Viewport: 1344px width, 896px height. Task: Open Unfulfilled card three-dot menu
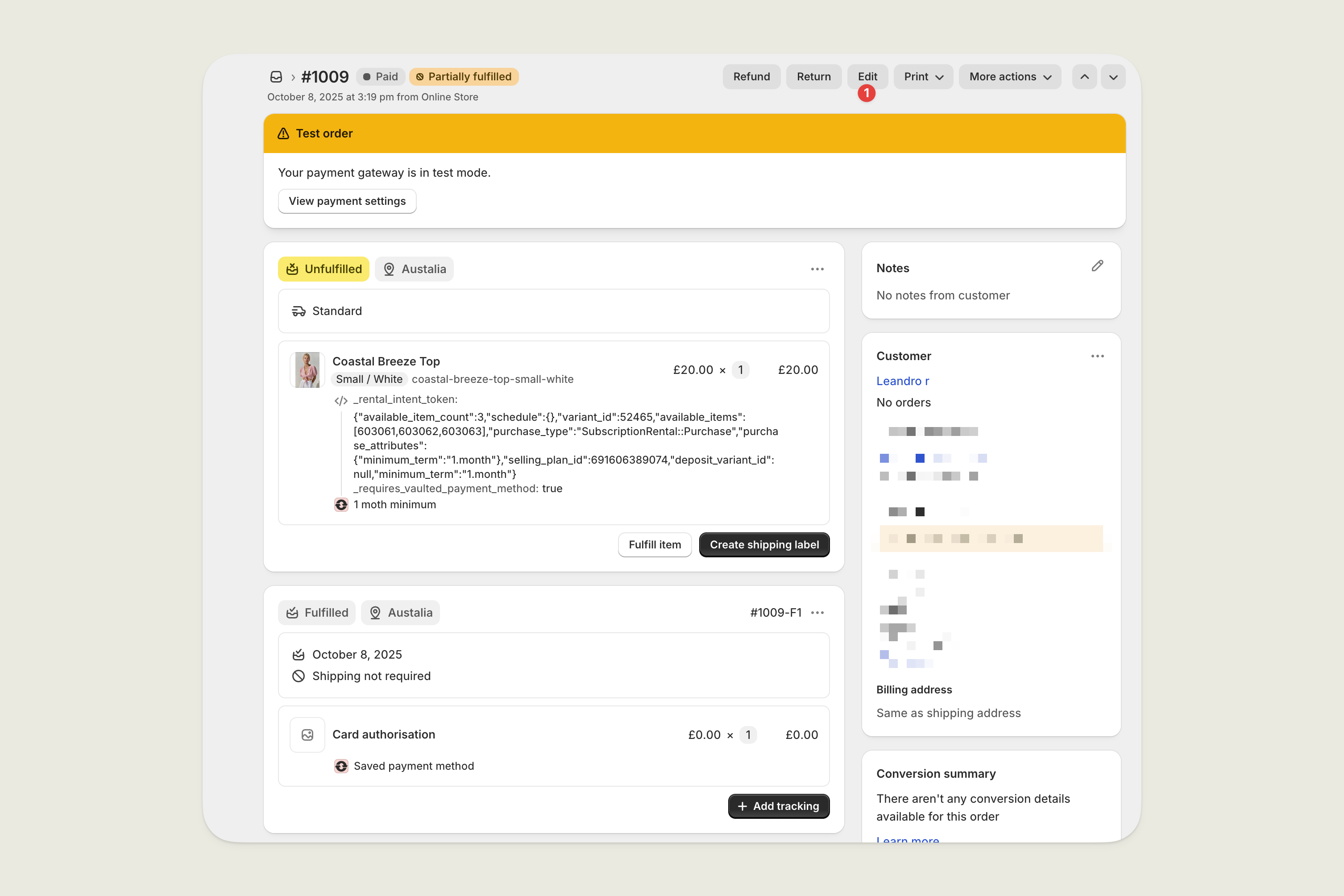tap(817, 269)
